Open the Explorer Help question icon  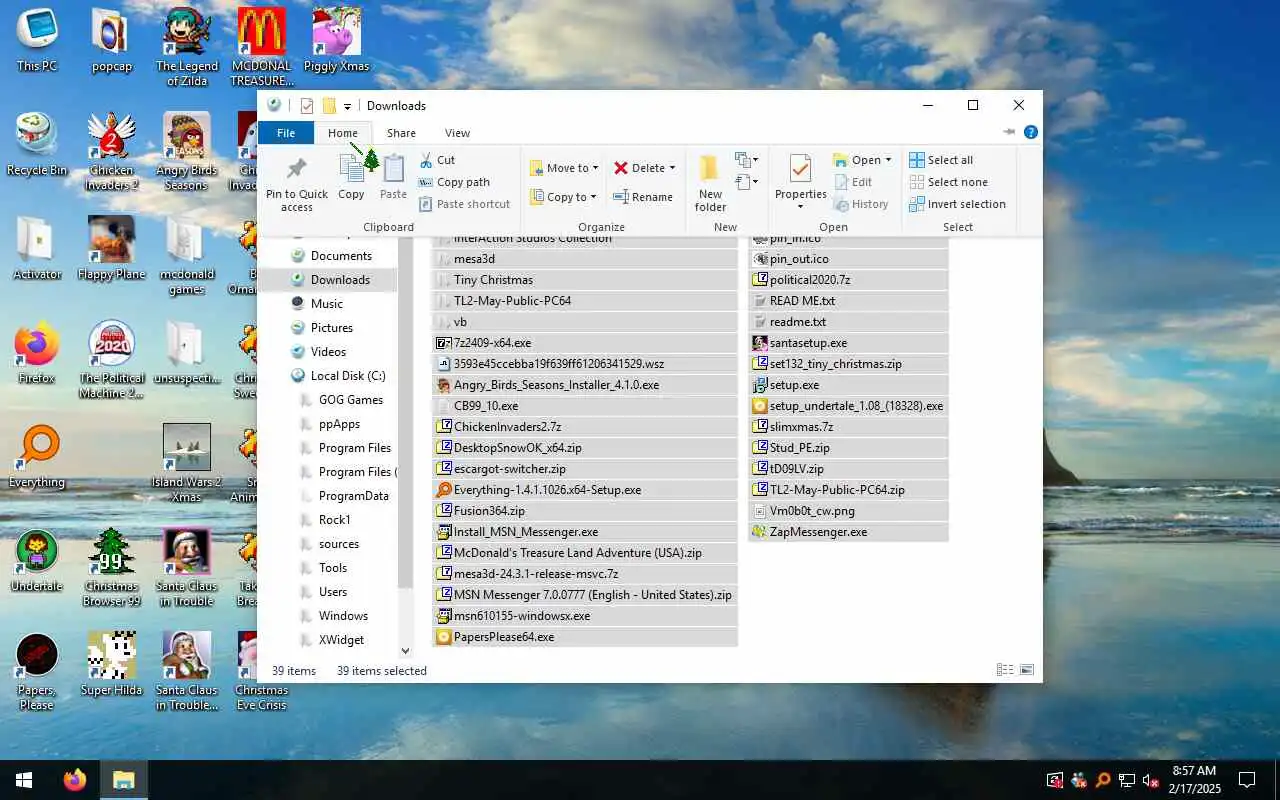coord(1031,132)
